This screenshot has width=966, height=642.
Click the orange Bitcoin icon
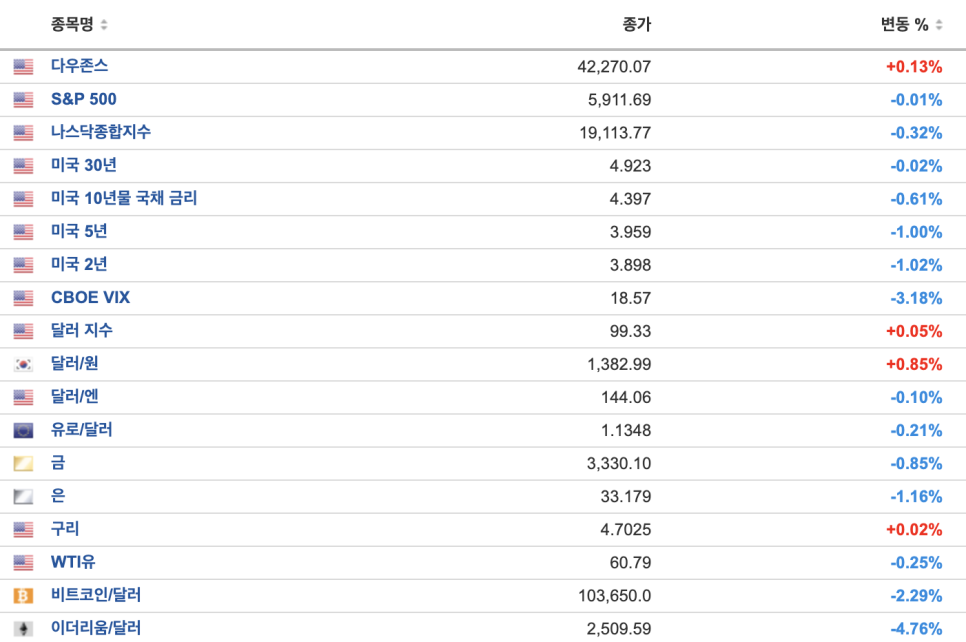[x=23, y=595]
